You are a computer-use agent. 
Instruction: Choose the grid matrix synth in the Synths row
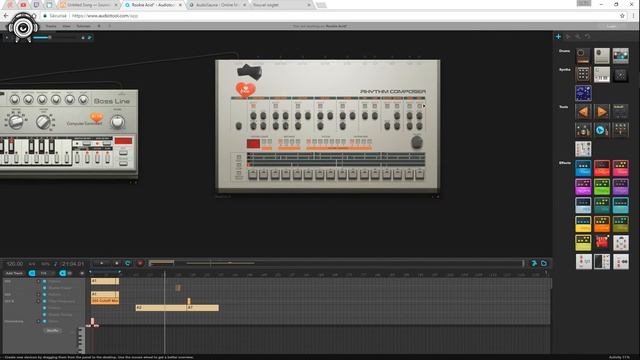coord(583,75)
